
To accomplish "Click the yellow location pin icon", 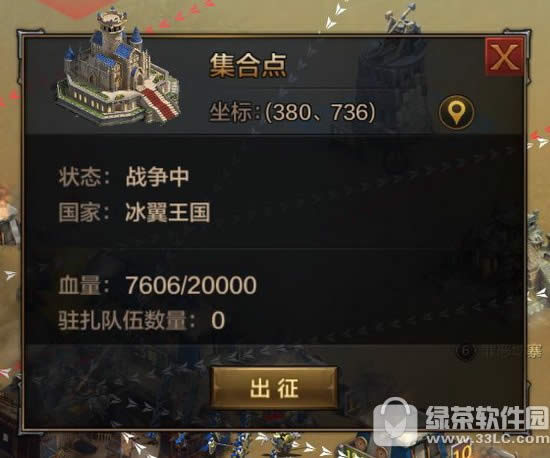I will pos(456,112).
